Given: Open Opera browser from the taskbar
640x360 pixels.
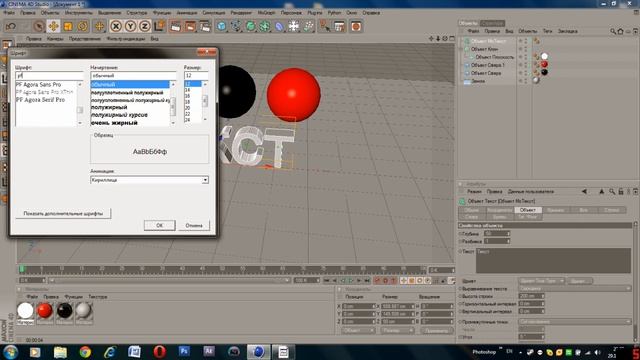Looking at the screenshot, I should click(160, 351).
